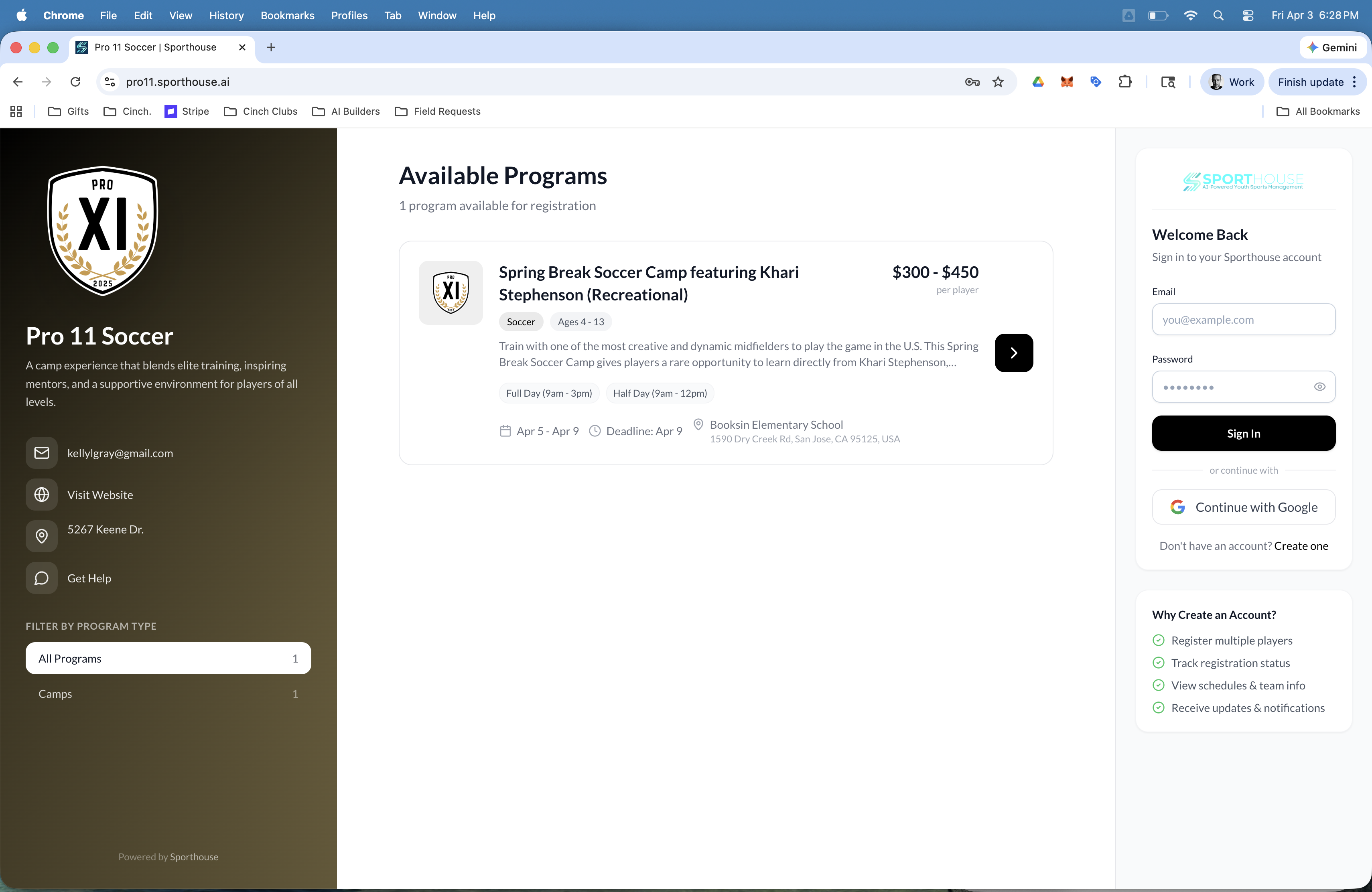Open the tab search media icon
The image size is (1372, 892).
pyautogui.click(x=1168, y=82)
